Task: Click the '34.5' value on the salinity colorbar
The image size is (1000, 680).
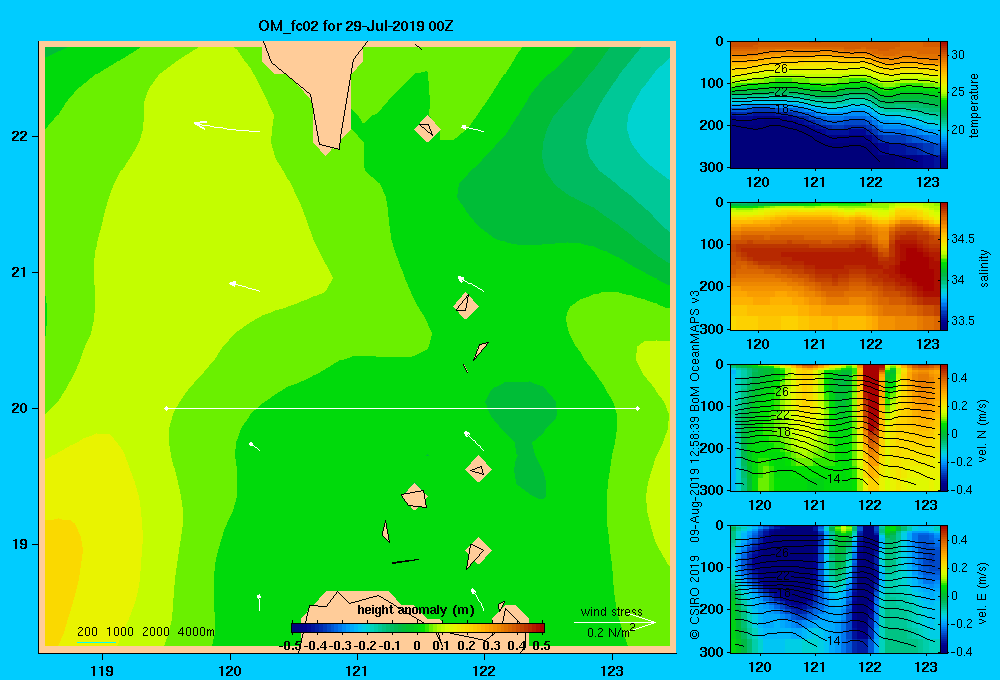Action: (x=962, y=239)
